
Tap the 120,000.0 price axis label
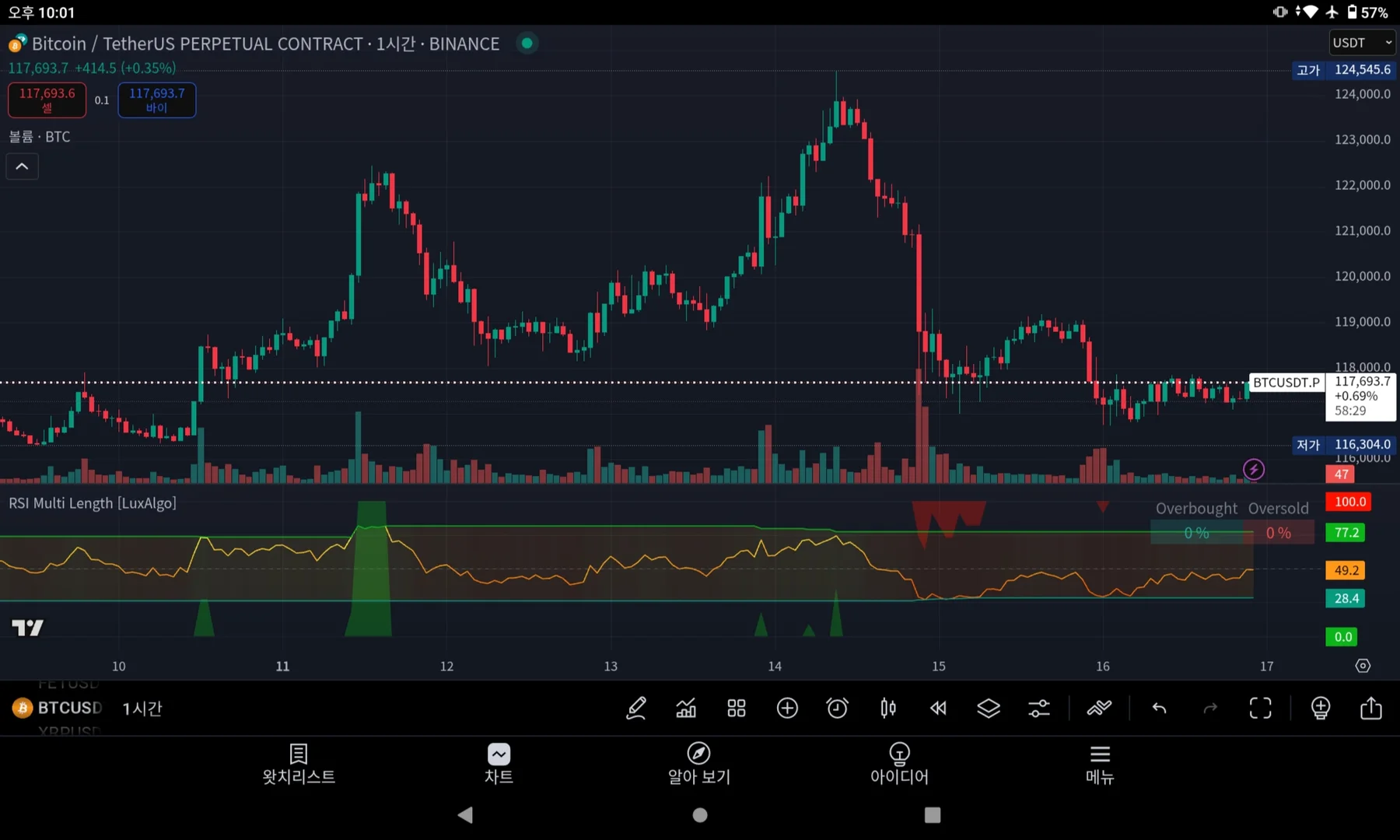(x=1363, y=276)
